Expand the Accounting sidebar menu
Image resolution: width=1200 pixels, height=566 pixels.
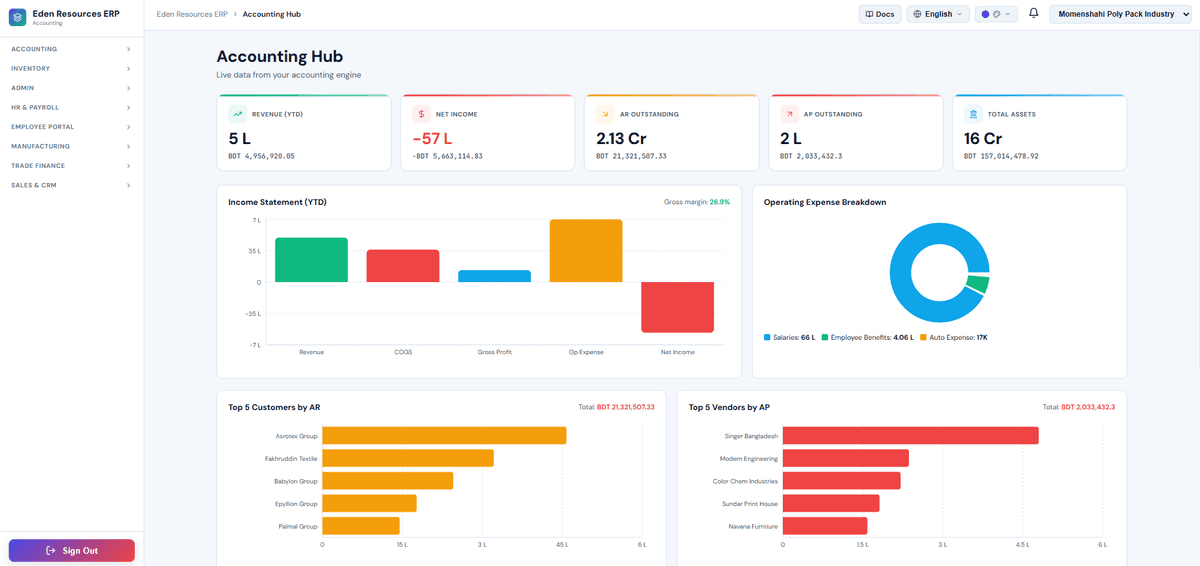(x=71, y=49)
